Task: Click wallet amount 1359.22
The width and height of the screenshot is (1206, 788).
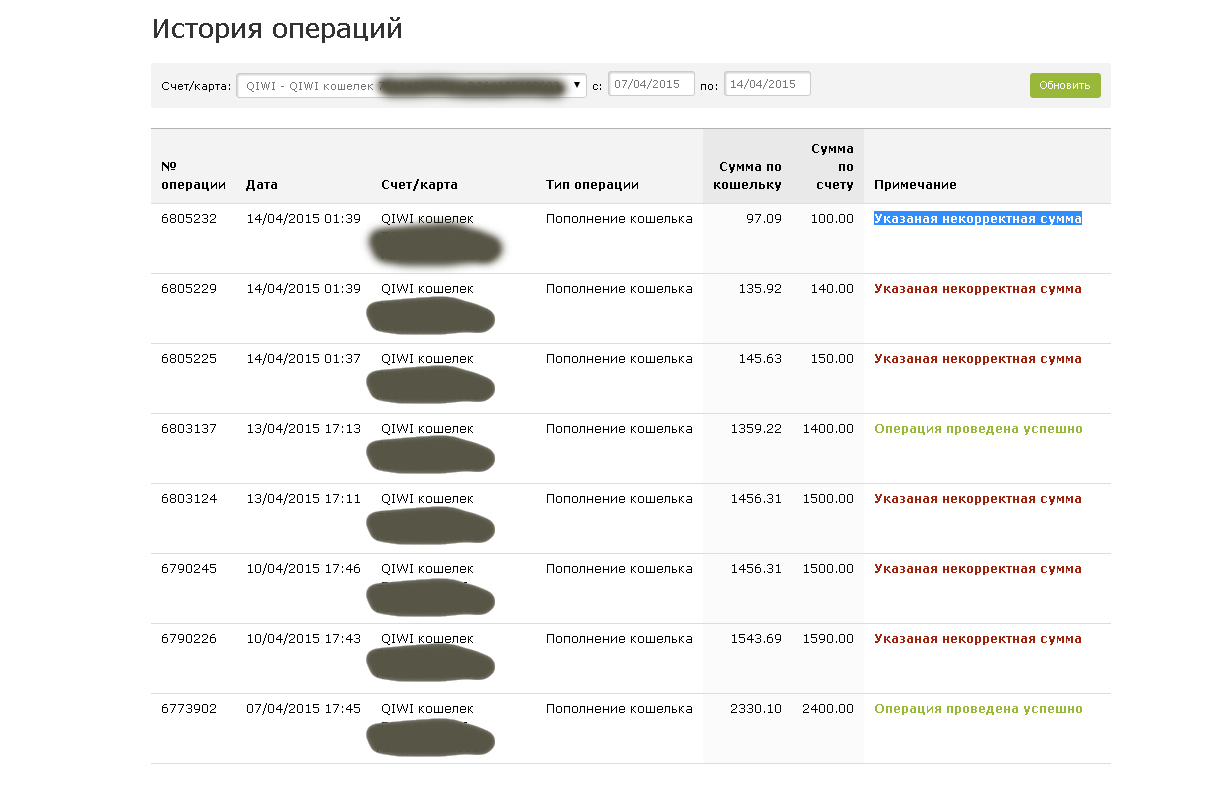Action: tap(756, 428)
